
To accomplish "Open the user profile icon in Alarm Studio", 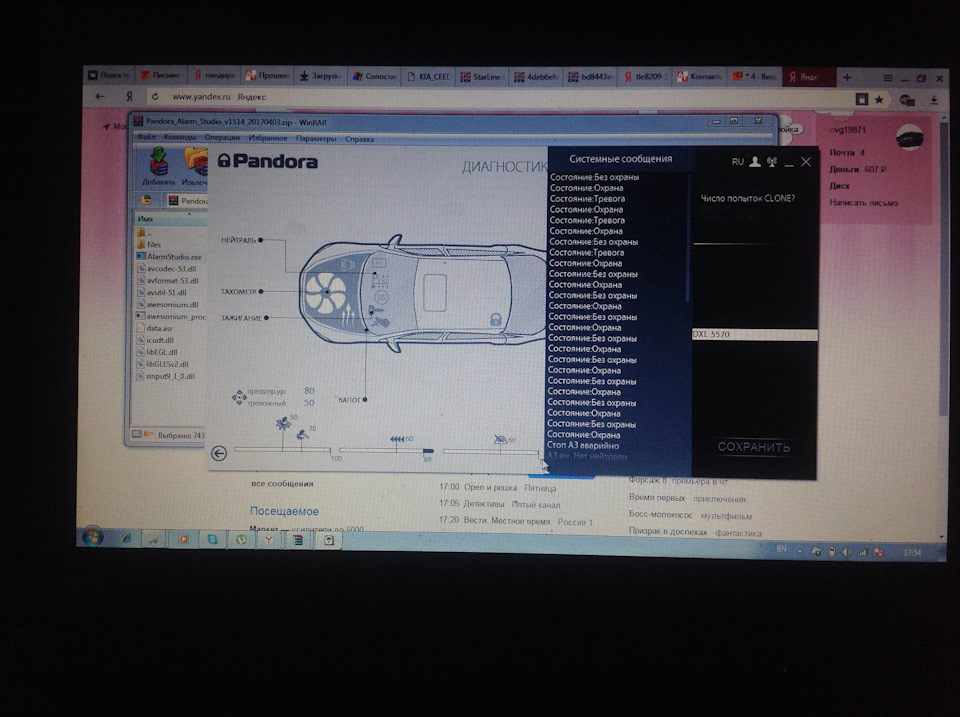I will 755,162.
